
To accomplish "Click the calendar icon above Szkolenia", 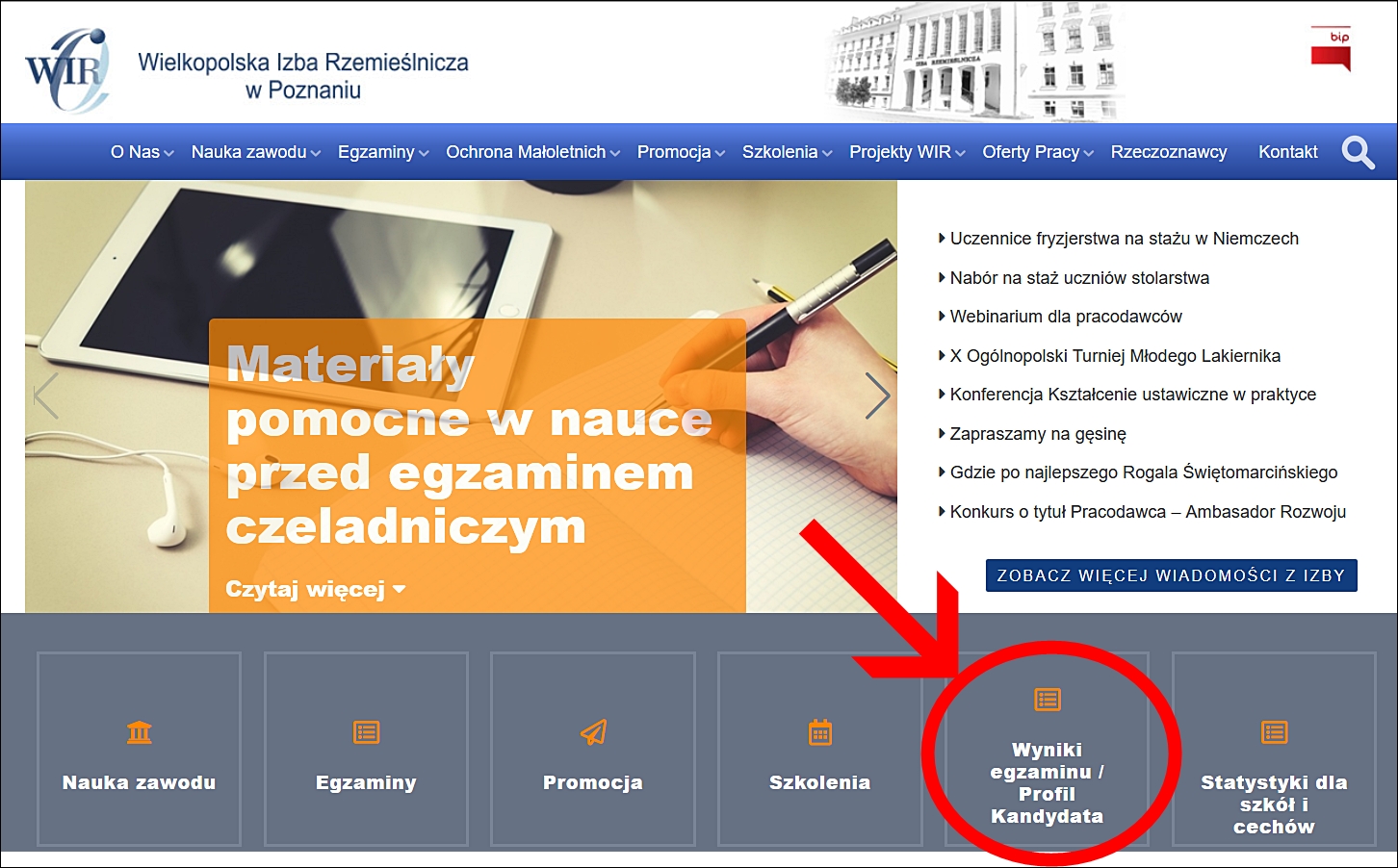I will 820,732.
